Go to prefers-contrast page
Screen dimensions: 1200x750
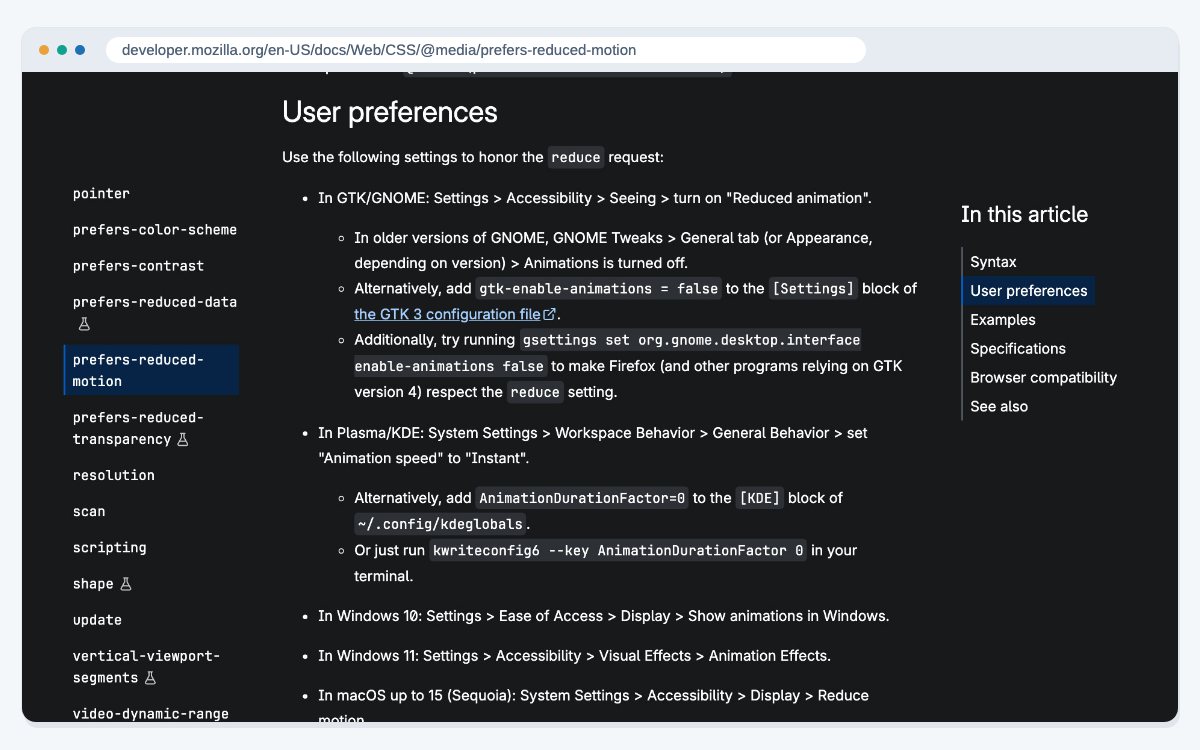coord(138,265)
